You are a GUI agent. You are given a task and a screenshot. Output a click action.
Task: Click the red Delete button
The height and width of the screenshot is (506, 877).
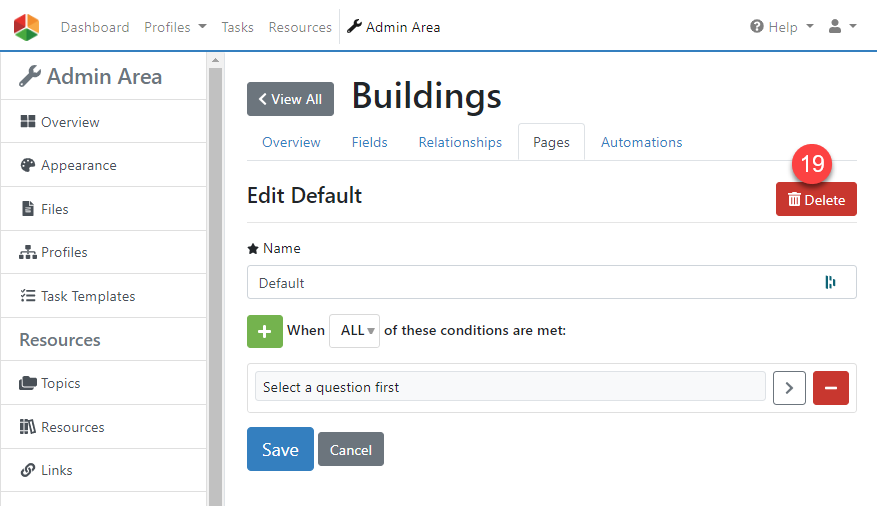pyautogui.click(x=816, y=199)
